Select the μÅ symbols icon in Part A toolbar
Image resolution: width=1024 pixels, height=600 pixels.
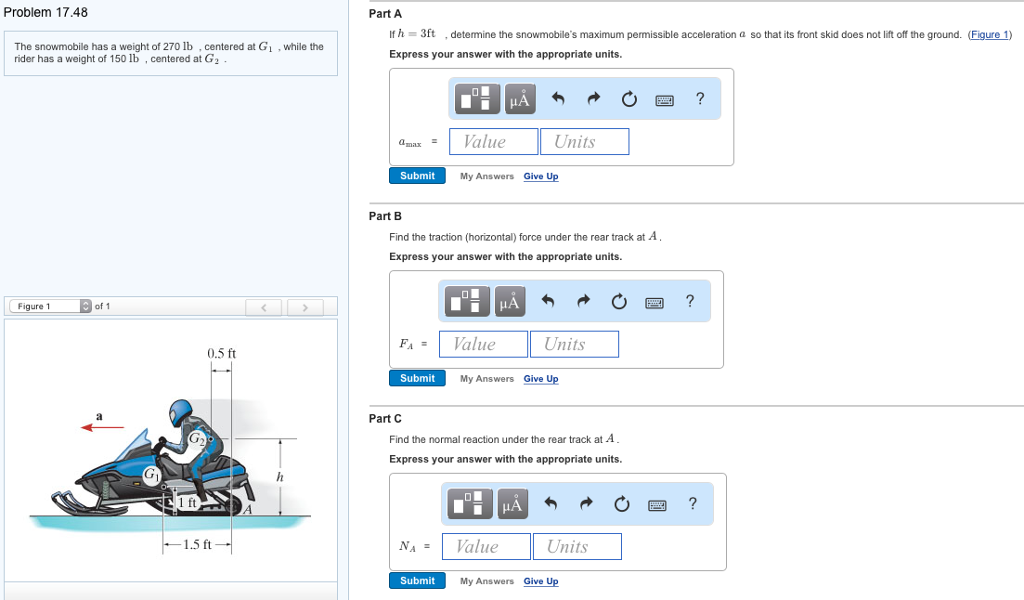click(x=518, y=98)
